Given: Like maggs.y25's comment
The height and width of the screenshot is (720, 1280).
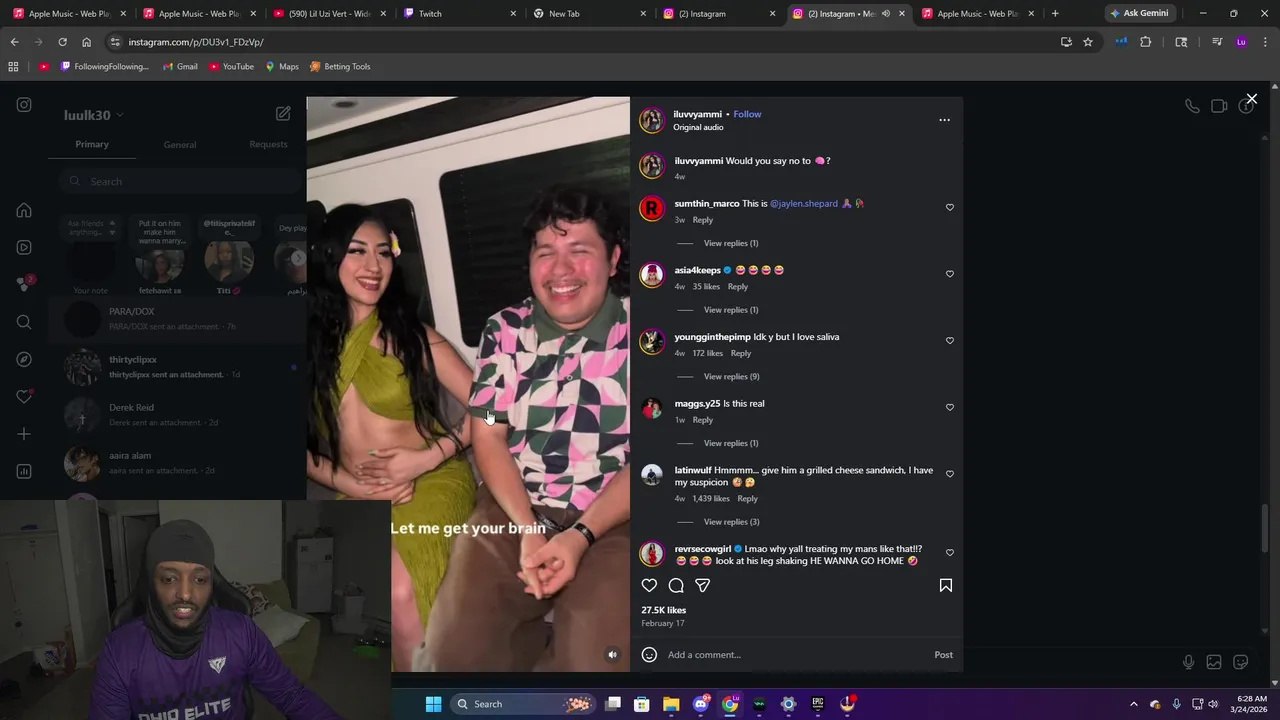Looking at the screenshot, I should click(x=950, y=408).
